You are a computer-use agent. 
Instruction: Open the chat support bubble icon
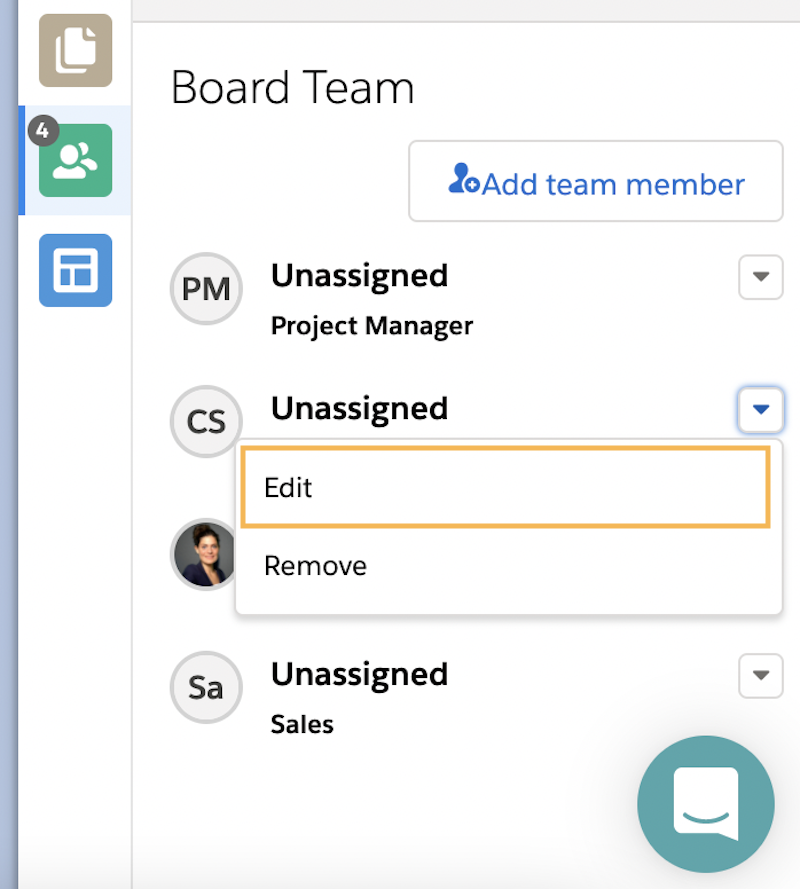click(x=706, y=804)
